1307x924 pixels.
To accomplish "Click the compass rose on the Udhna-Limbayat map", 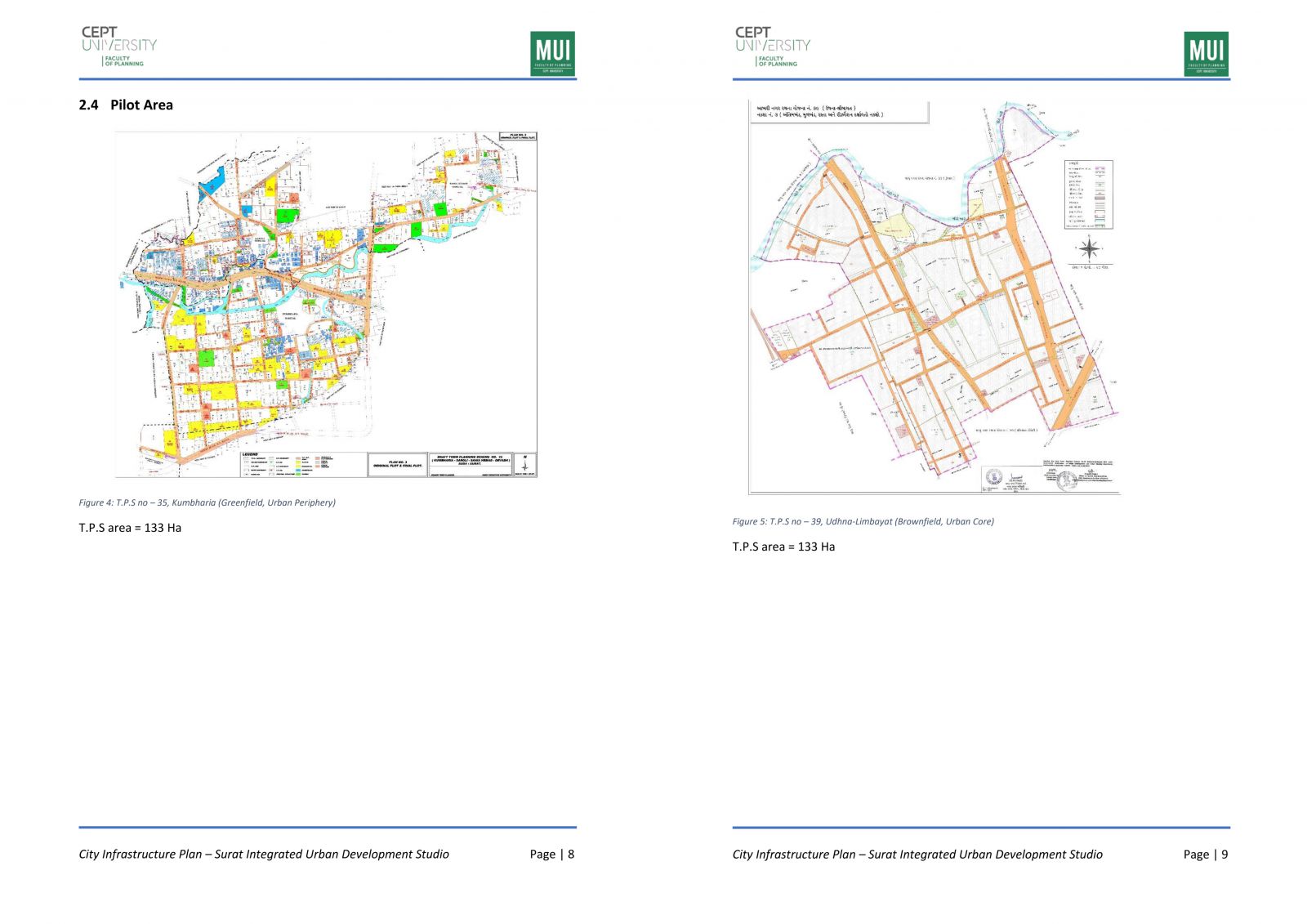I will [1089, 248].
